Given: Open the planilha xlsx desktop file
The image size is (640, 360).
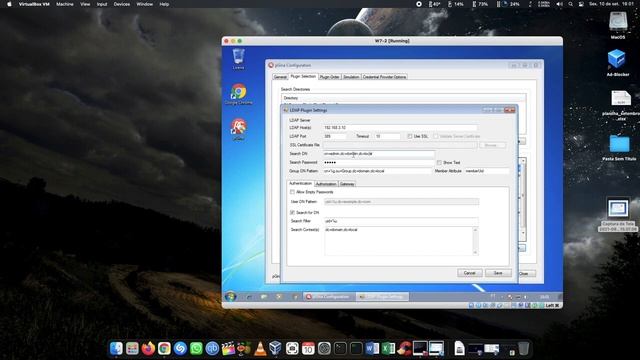Looking at the screenshot, I should [620, 104].
